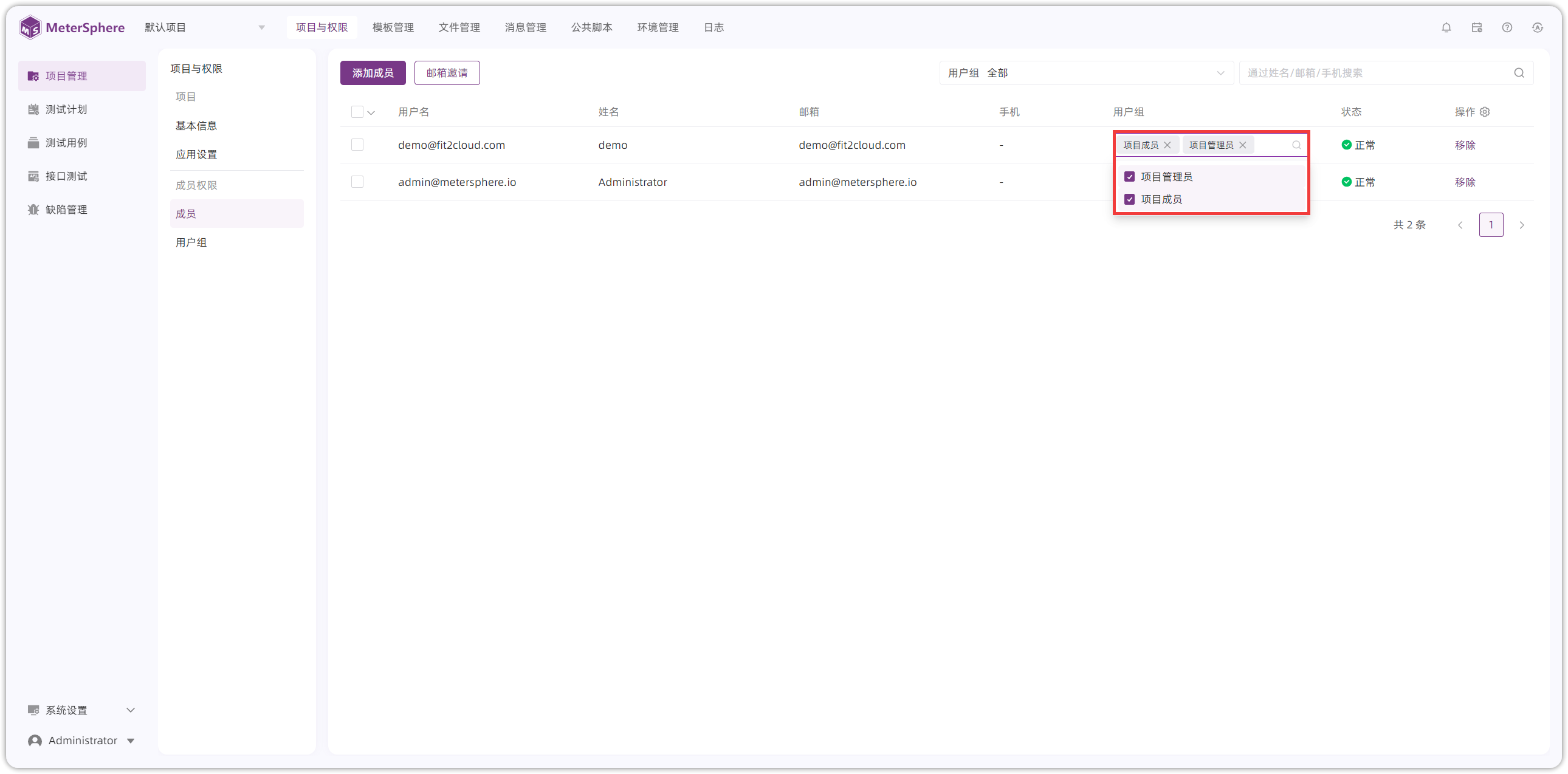The height and width of the screenshot is (774, 1568).
Task: Switch to the 公共脚本 tab
Action: (592, 27)
